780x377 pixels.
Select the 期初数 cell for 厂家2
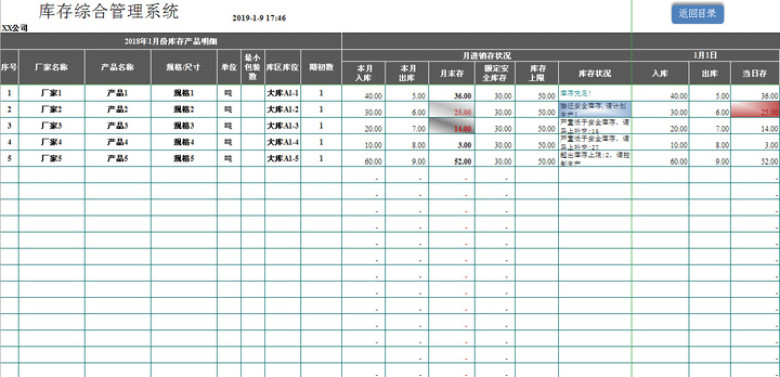pos(321,109)
